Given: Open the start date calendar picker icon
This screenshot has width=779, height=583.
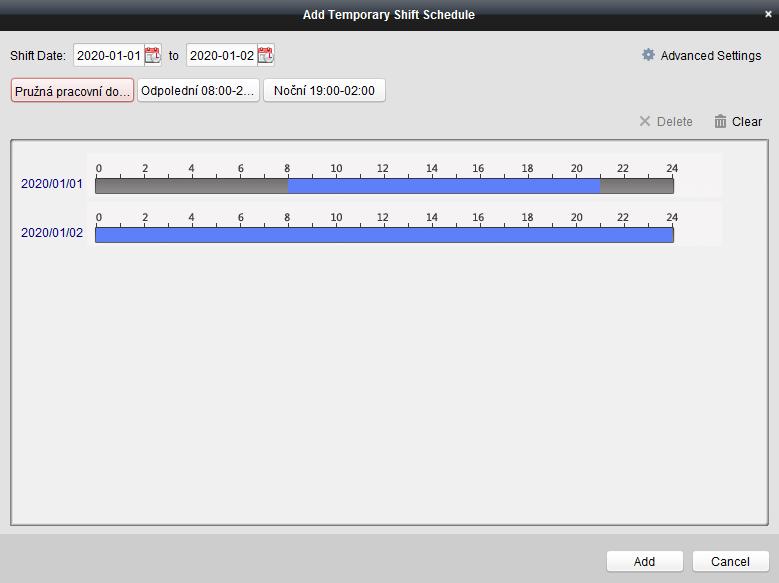Looking at the screenshot, I should click(x=153, y=55).
